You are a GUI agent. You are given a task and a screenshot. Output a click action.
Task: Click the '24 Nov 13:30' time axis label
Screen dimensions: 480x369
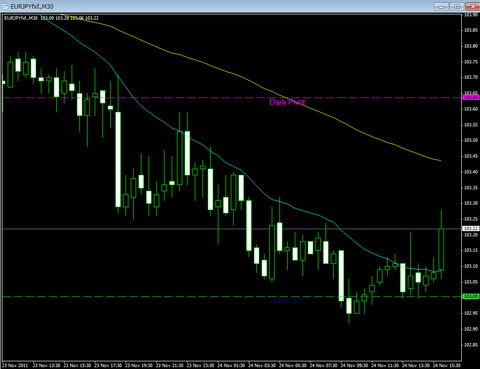(x=416, y=365)
